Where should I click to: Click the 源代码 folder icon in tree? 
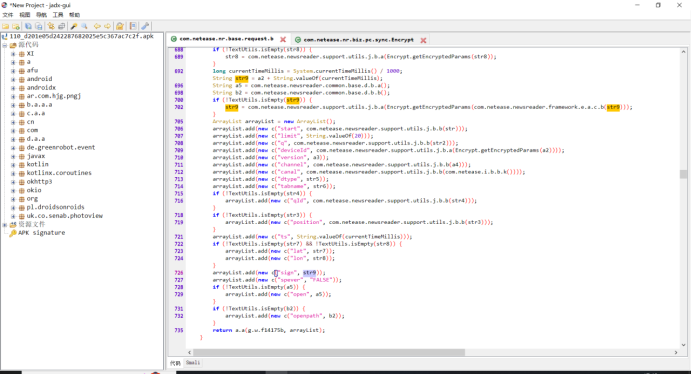(x=13, y=45)
